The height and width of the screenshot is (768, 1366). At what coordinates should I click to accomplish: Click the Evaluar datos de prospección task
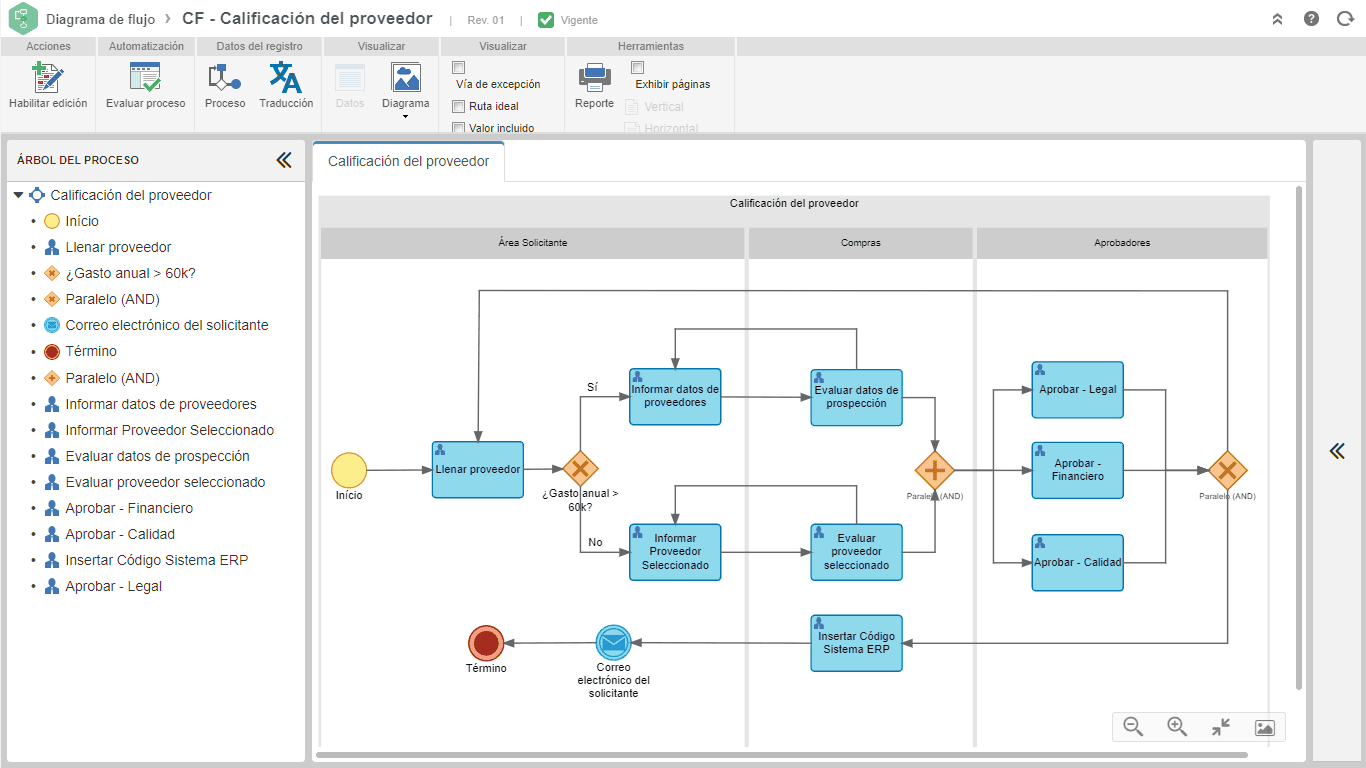[856, 398]
